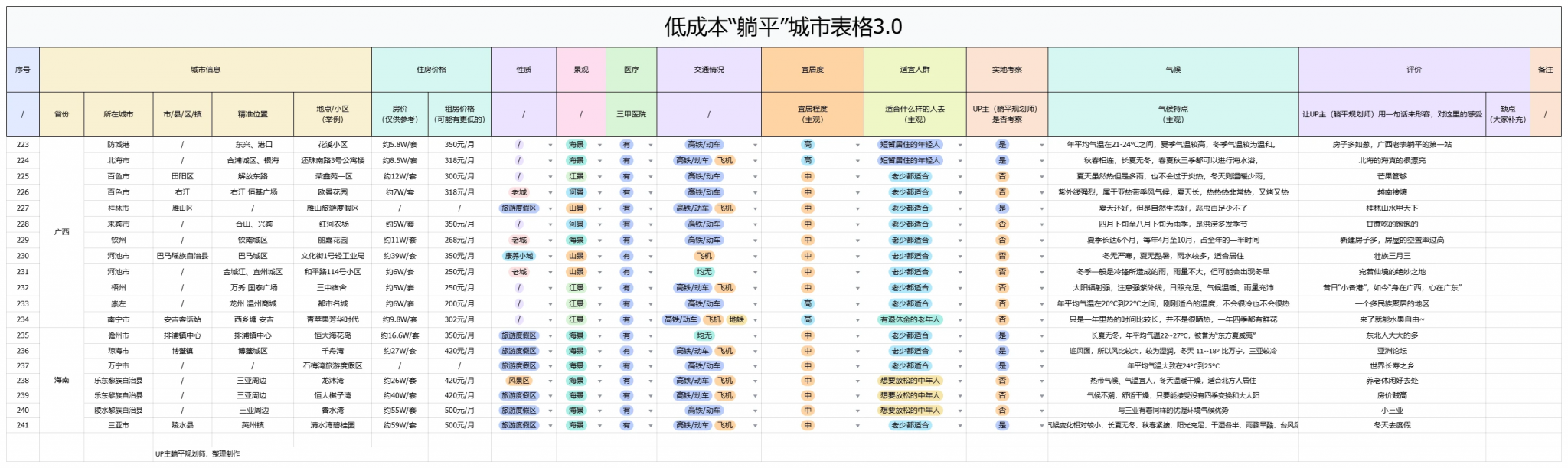This screenshot has width=1568, height=468.
Task: Toggle the 否 inspection tag in row 225
Action: pyautogui.click(x=1001, y=176)
